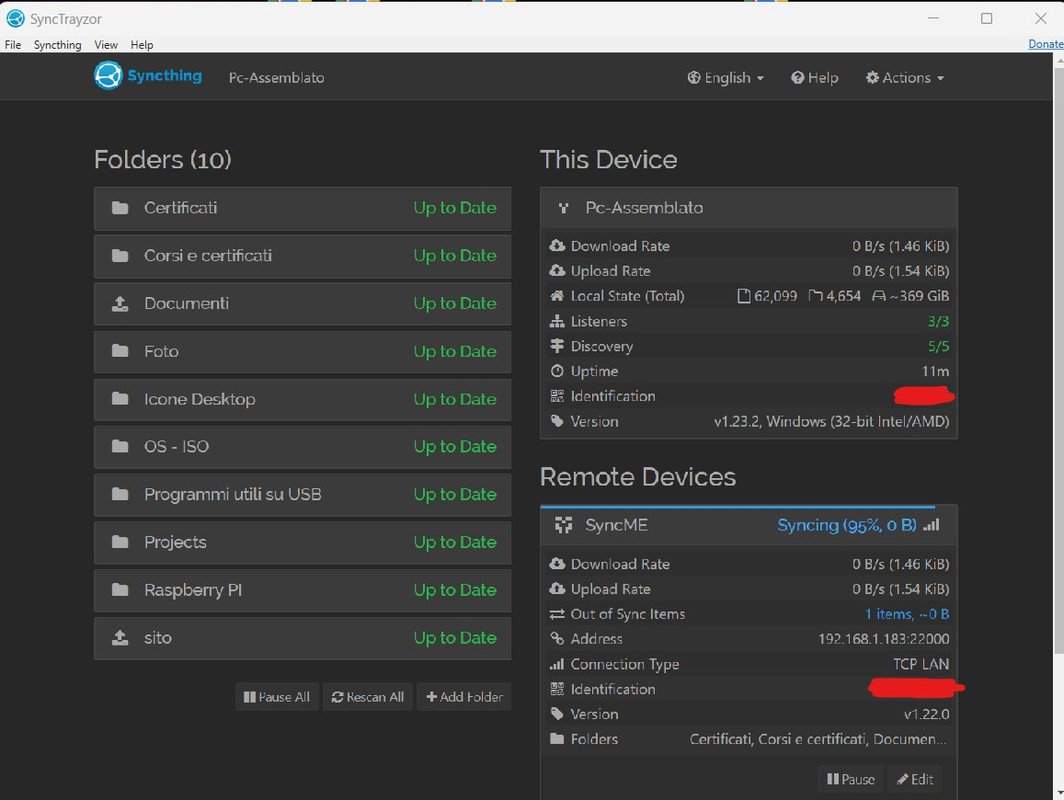Click the OS - ISO Up to Date status

coord(455,446)
